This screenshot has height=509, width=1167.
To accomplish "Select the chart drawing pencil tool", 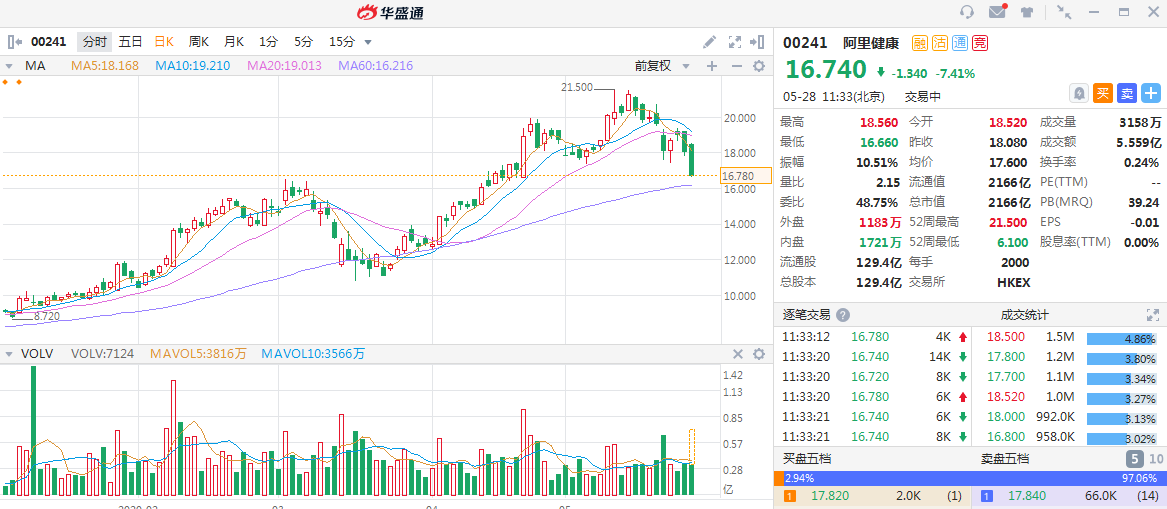I will click(709, 42).
